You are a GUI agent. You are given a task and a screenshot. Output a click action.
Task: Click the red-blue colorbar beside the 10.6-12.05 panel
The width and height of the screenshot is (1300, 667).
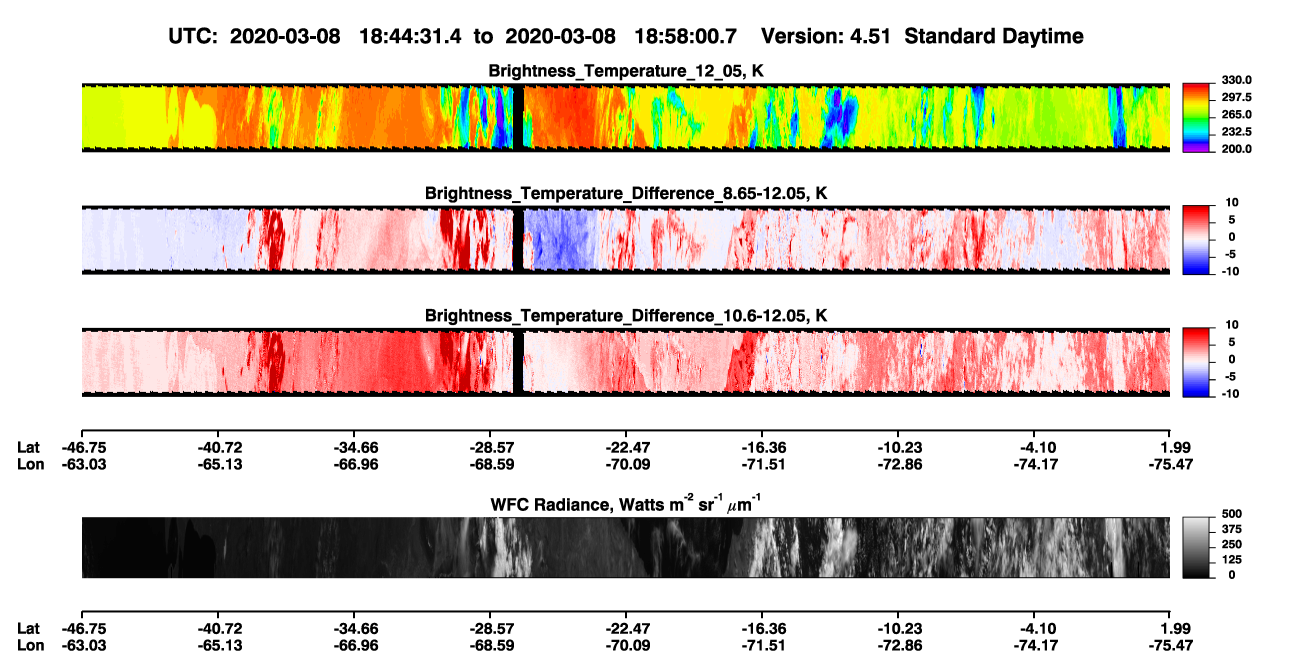coord(1196,360)
